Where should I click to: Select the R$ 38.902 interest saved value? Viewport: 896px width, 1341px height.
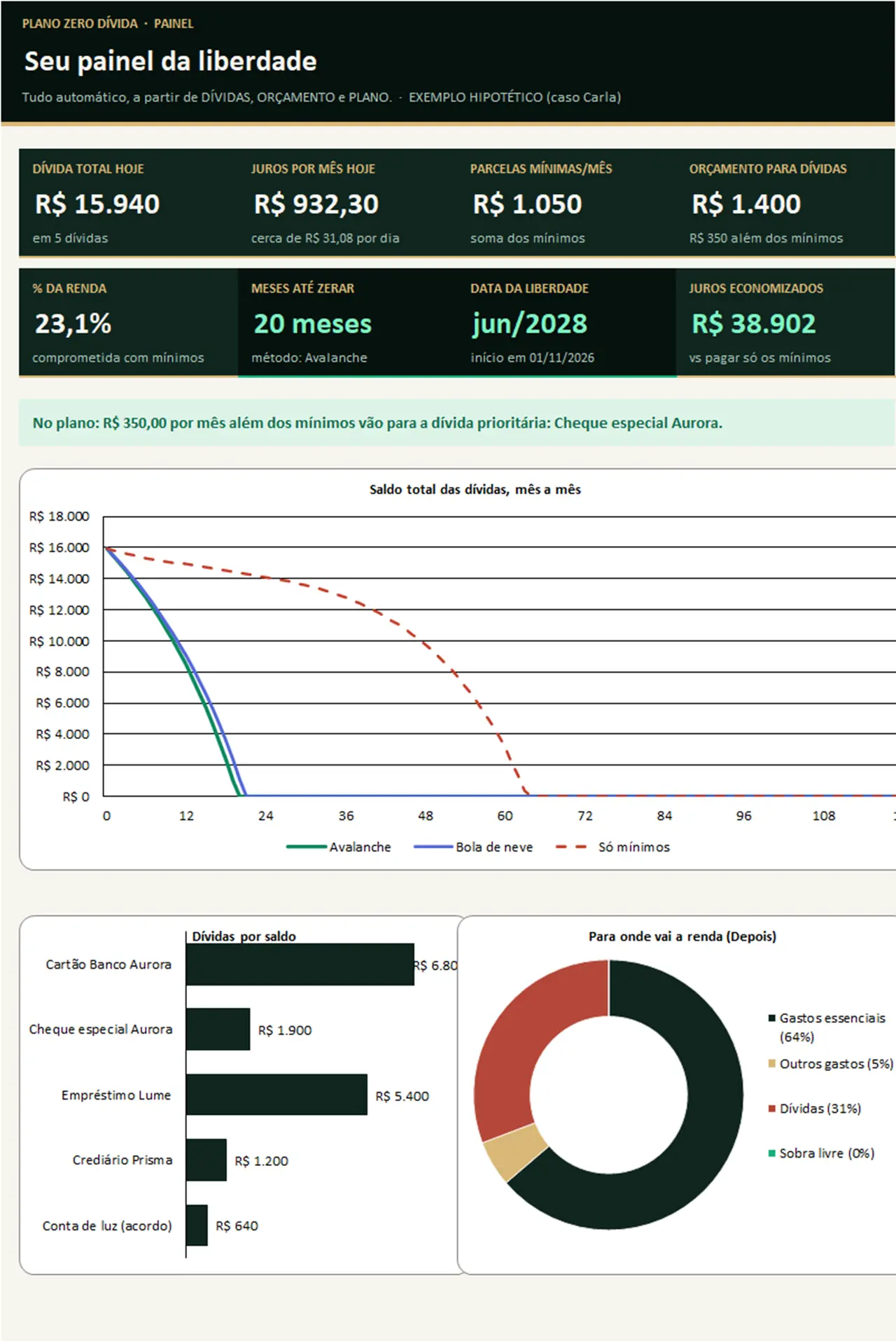click(x=754, y=324)
